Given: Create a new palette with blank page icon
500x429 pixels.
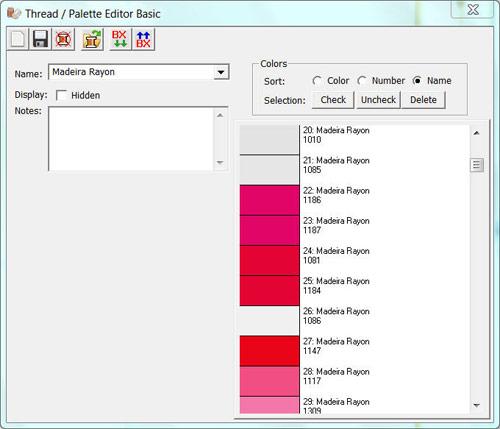Looking at the screenshot, I should [18, 39].
